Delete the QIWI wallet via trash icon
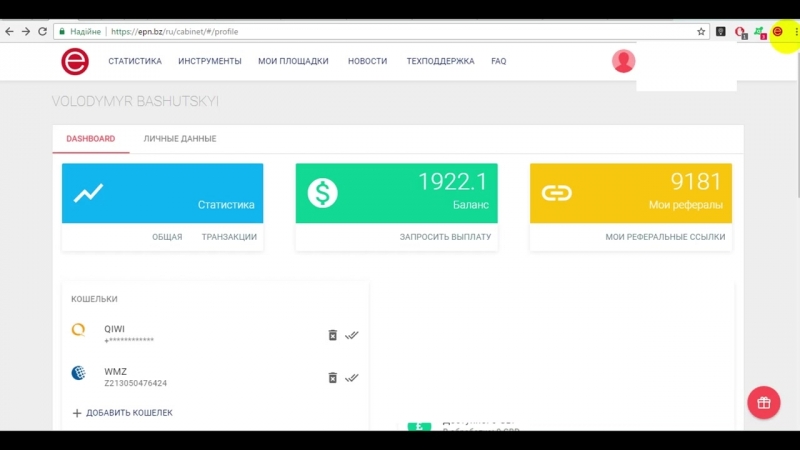Viewport: 800px width, 450px height. pos(333,335)
